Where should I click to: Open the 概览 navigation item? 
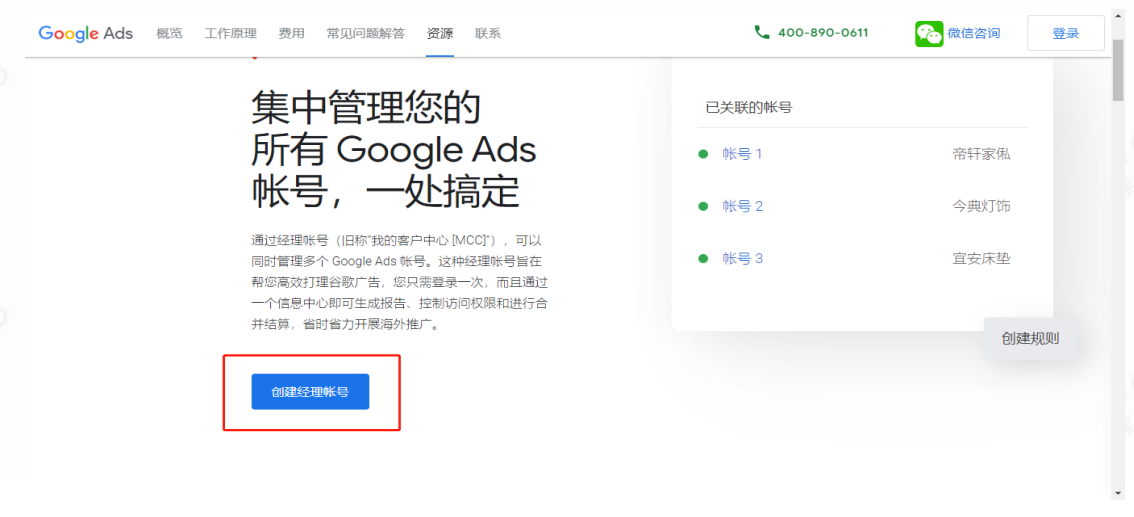tap(170, 33)
